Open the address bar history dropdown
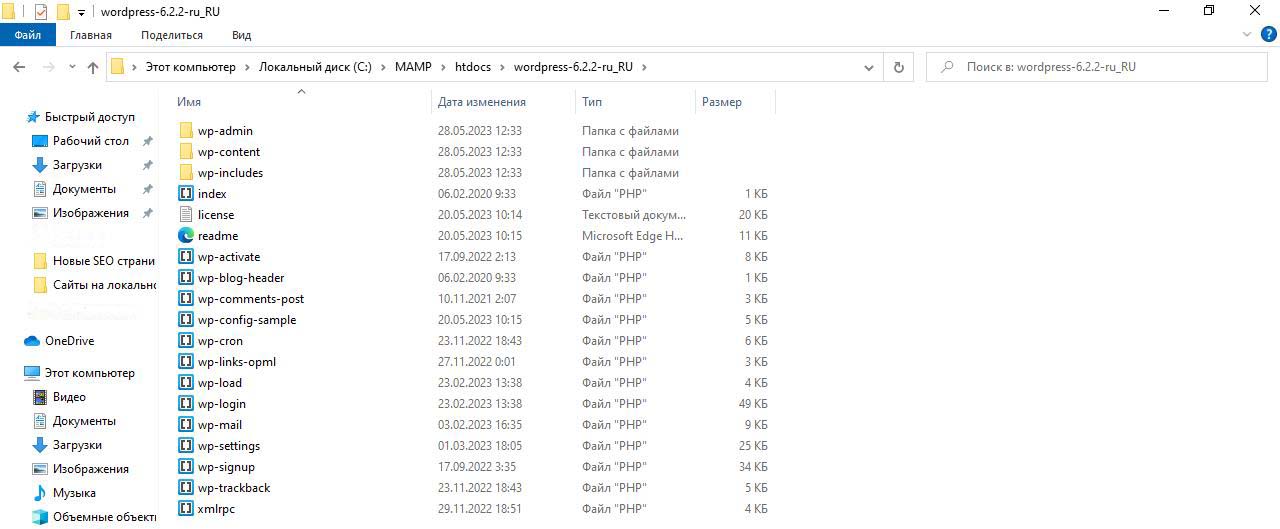Viewport: 1280px width, 529px height. tap(868, 67)
